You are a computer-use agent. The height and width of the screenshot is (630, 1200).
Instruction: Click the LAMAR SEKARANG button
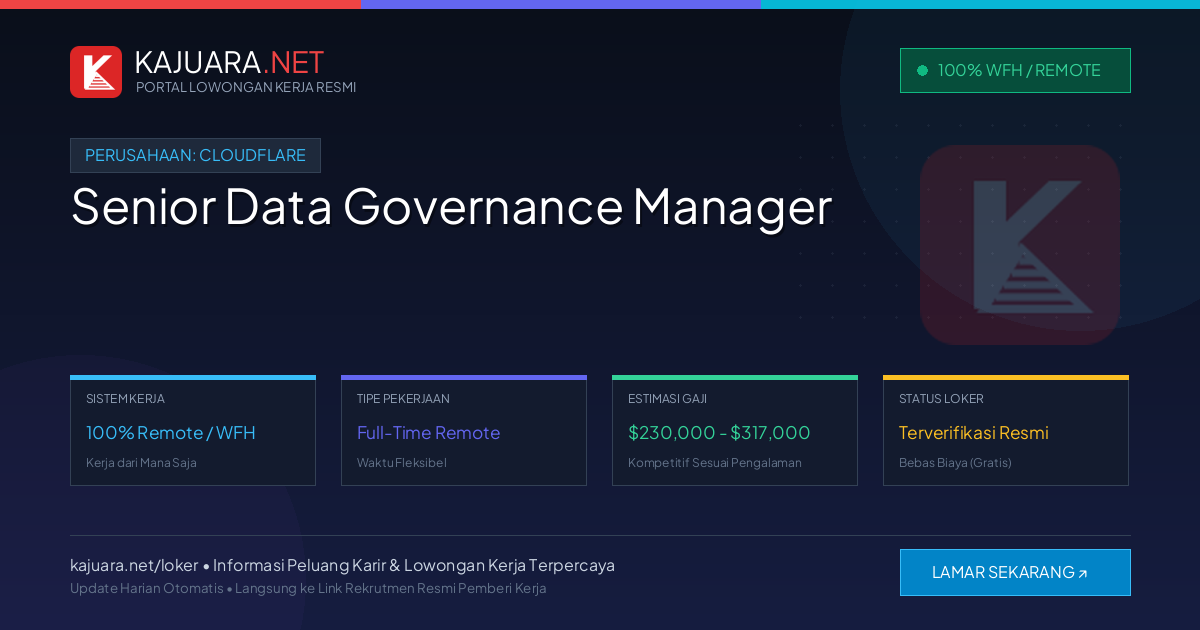coord(1015,572)
